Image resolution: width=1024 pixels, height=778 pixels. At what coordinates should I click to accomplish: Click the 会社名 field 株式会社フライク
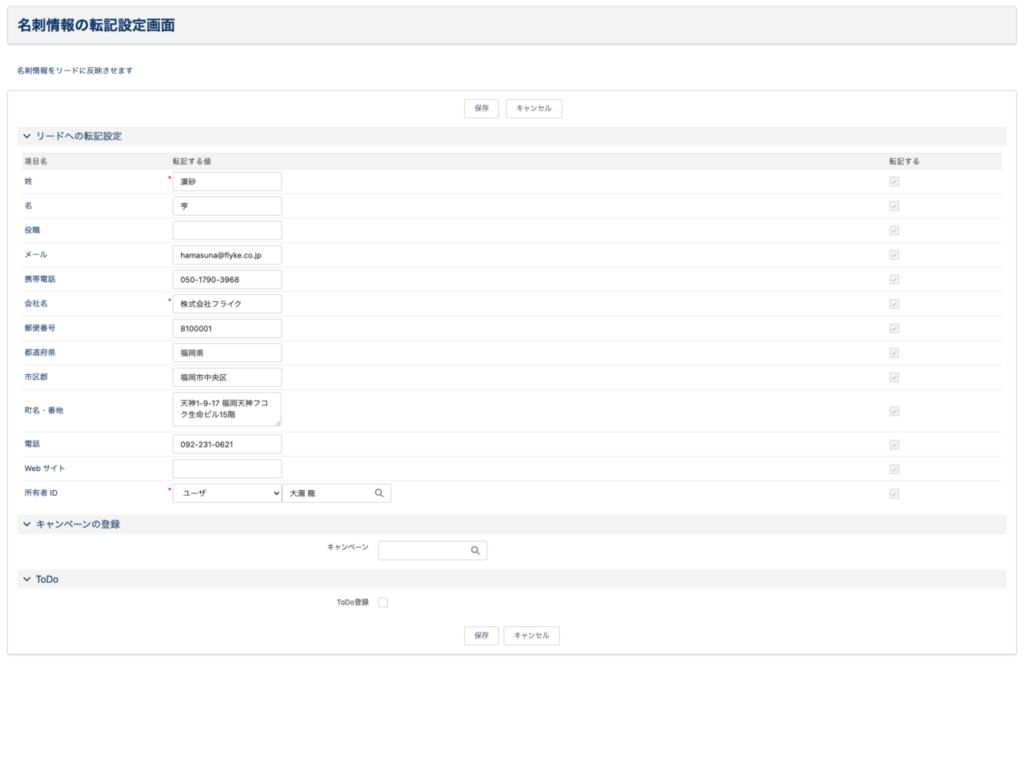pos(227,304)
